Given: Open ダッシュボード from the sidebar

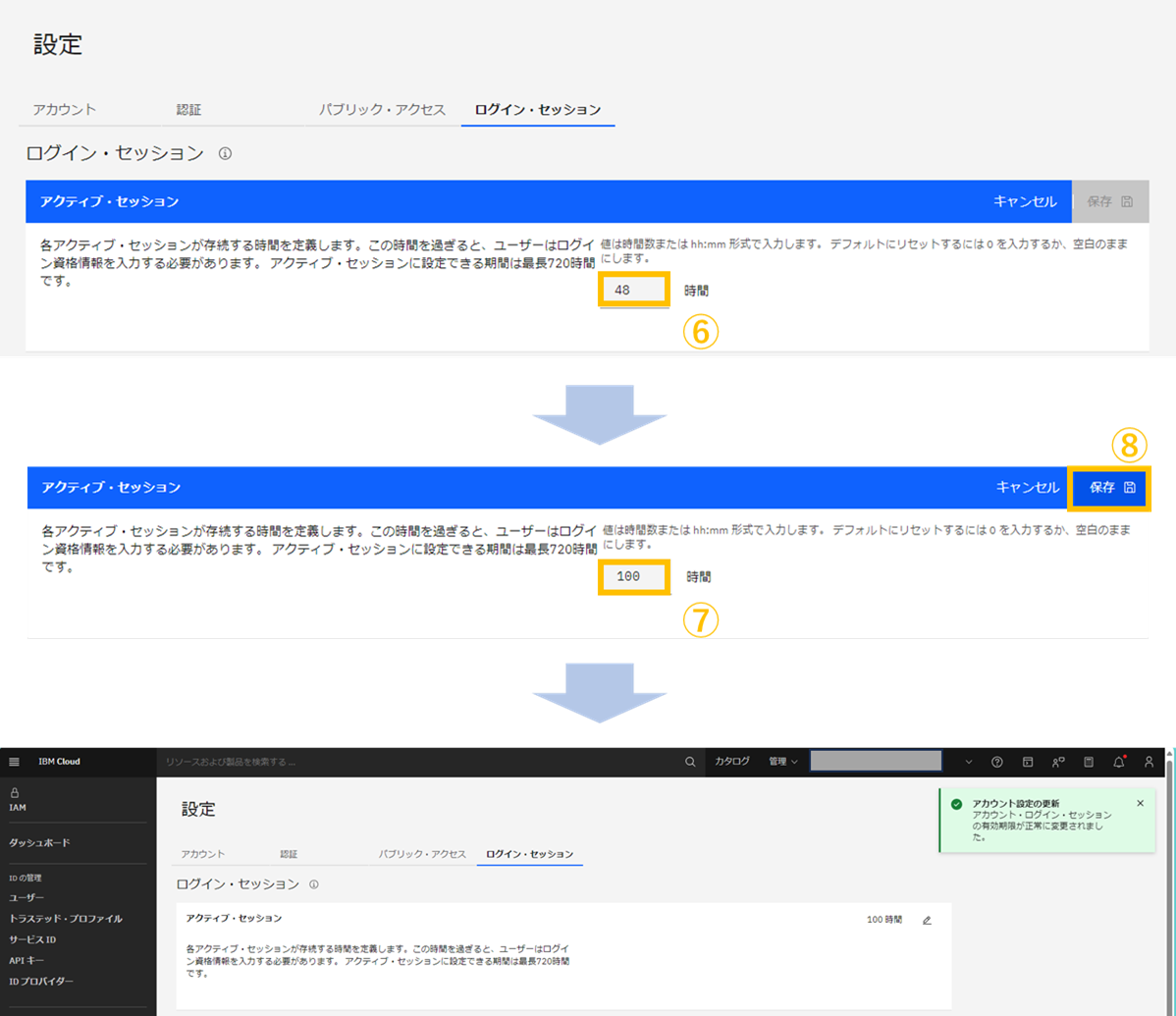Looking at the screenshot, I should click(37, 844).
